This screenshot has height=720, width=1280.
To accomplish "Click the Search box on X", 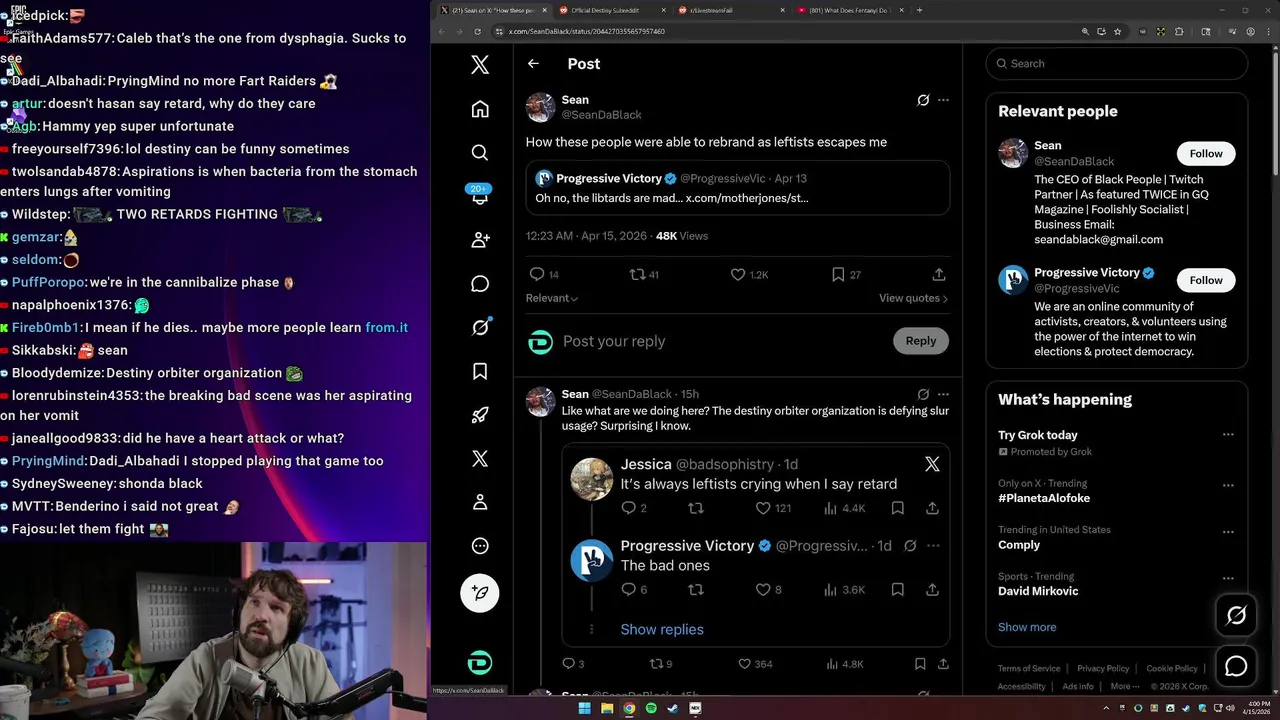I will 1116,64.
